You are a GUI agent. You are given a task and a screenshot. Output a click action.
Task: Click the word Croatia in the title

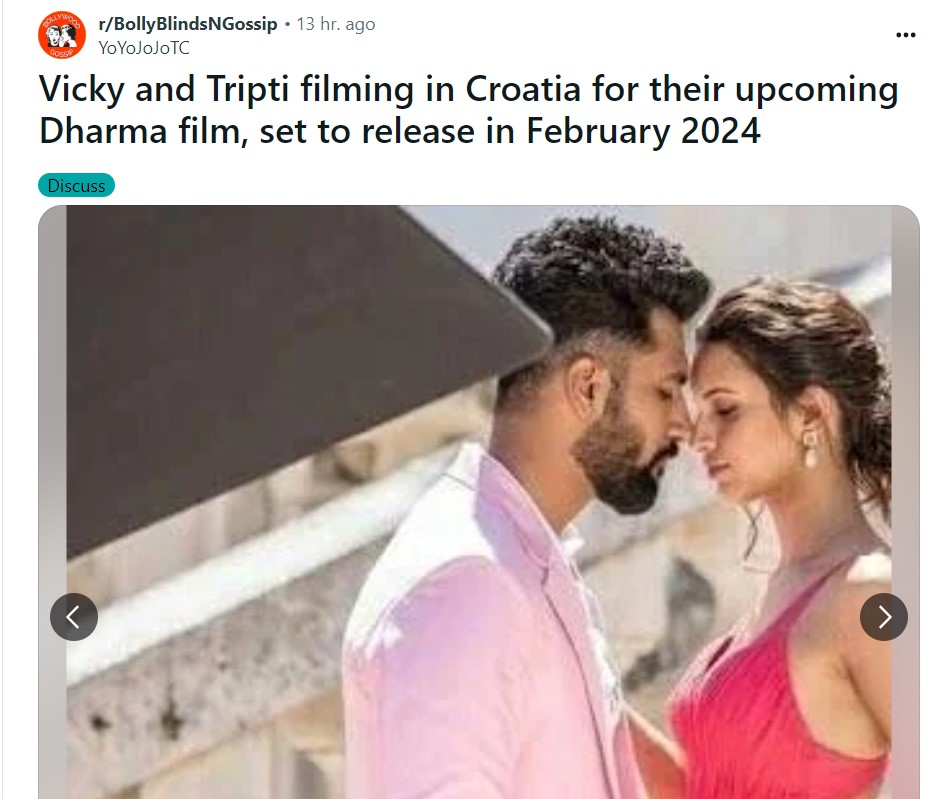[522, 89]
